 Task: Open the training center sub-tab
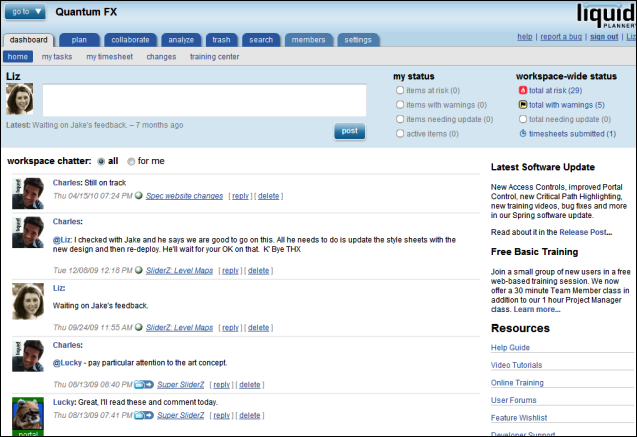[x=214, y=56]
